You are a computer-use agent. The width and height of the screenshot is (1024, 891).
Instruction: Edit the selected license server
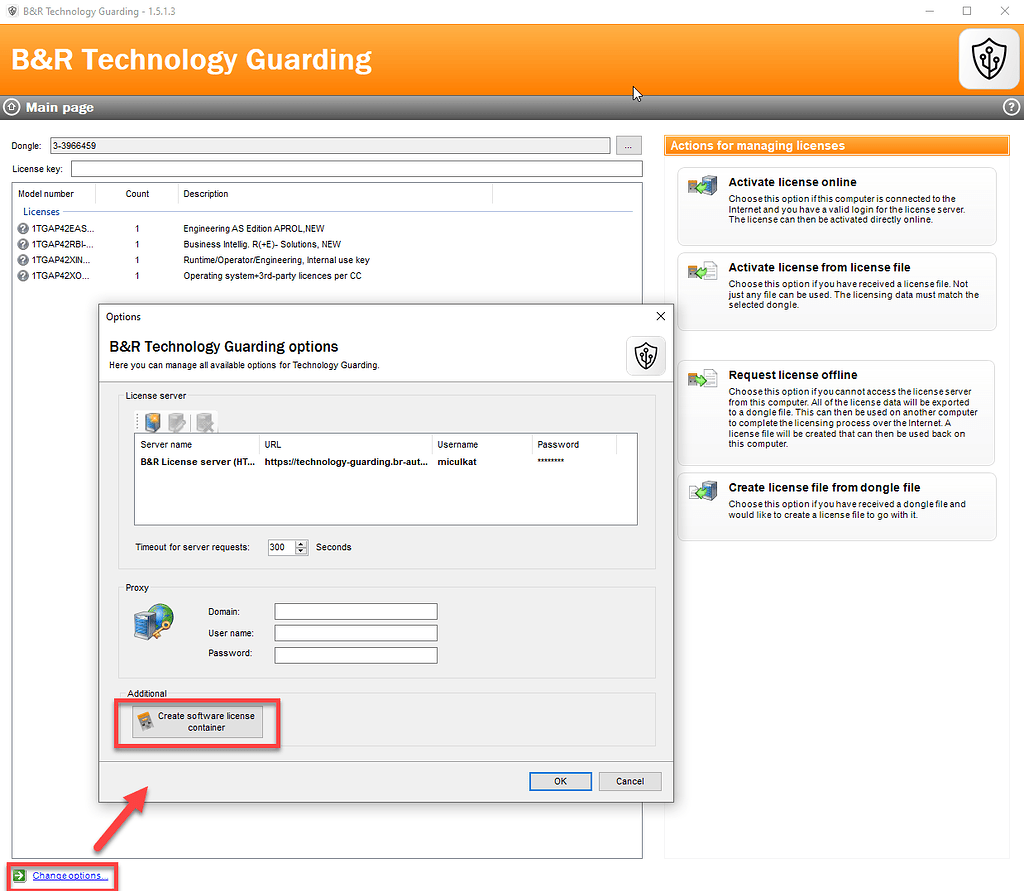click(x=178, y=422)
